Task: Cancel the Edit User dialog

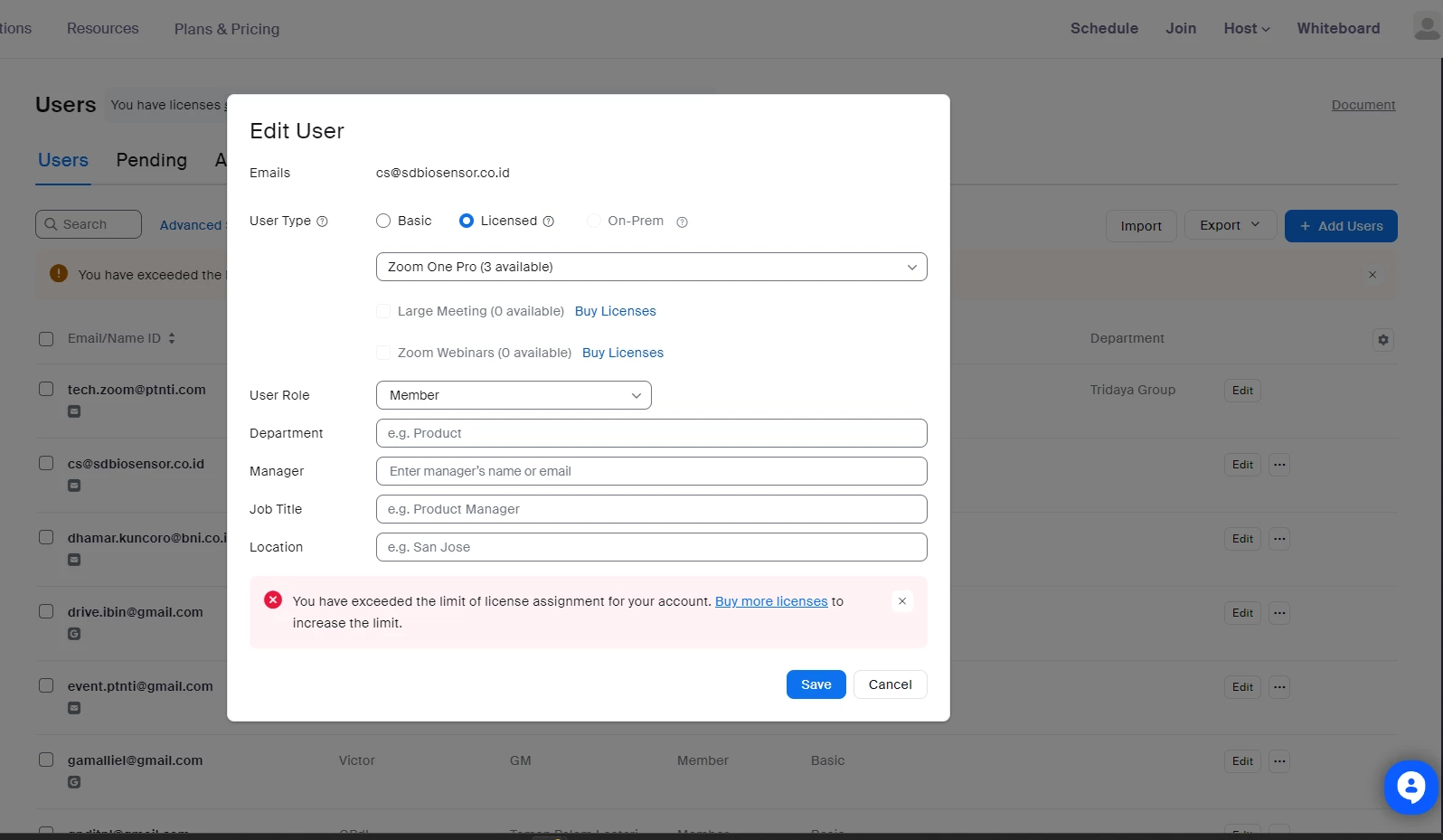Action: pyautogui.click(x=891, y=684)
